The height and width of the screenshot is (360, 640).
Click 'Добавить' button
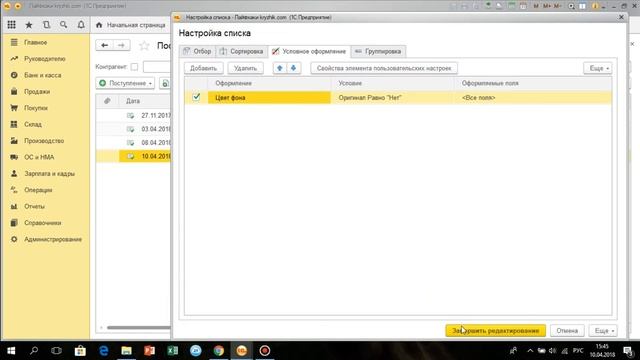(x=203, y=68)
